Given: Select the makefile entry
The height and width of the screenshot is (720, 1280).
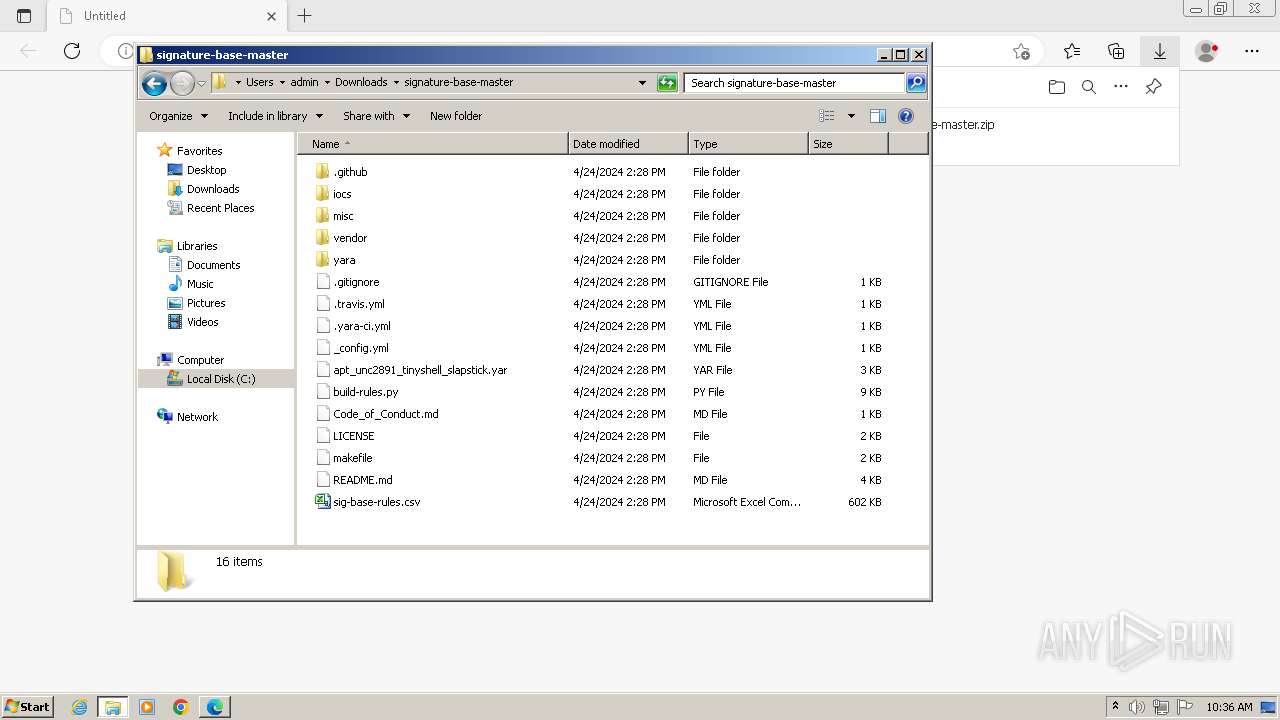Looking at the screenshot, I should click(352, 458).
